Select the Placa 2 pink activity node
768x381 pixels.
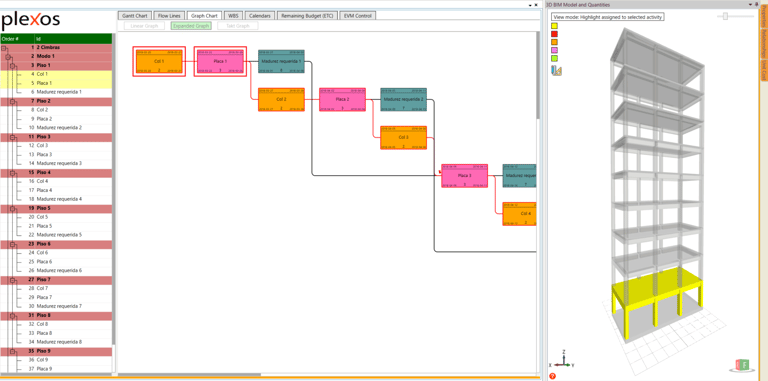click(x=342, y=99)
